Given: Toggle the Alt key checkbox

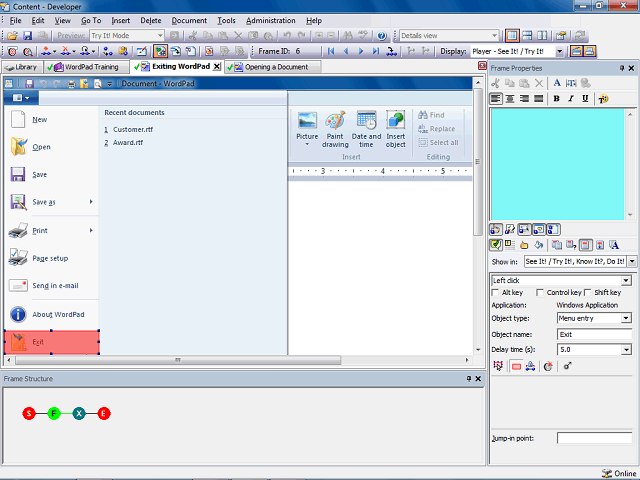Looking at the screenshot, I should (495, 292).
